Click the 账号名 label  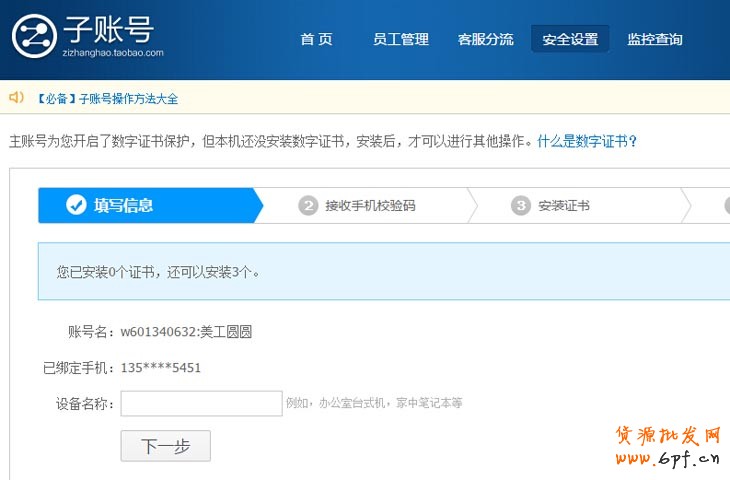pyautogui.click(x=91, y=332)
